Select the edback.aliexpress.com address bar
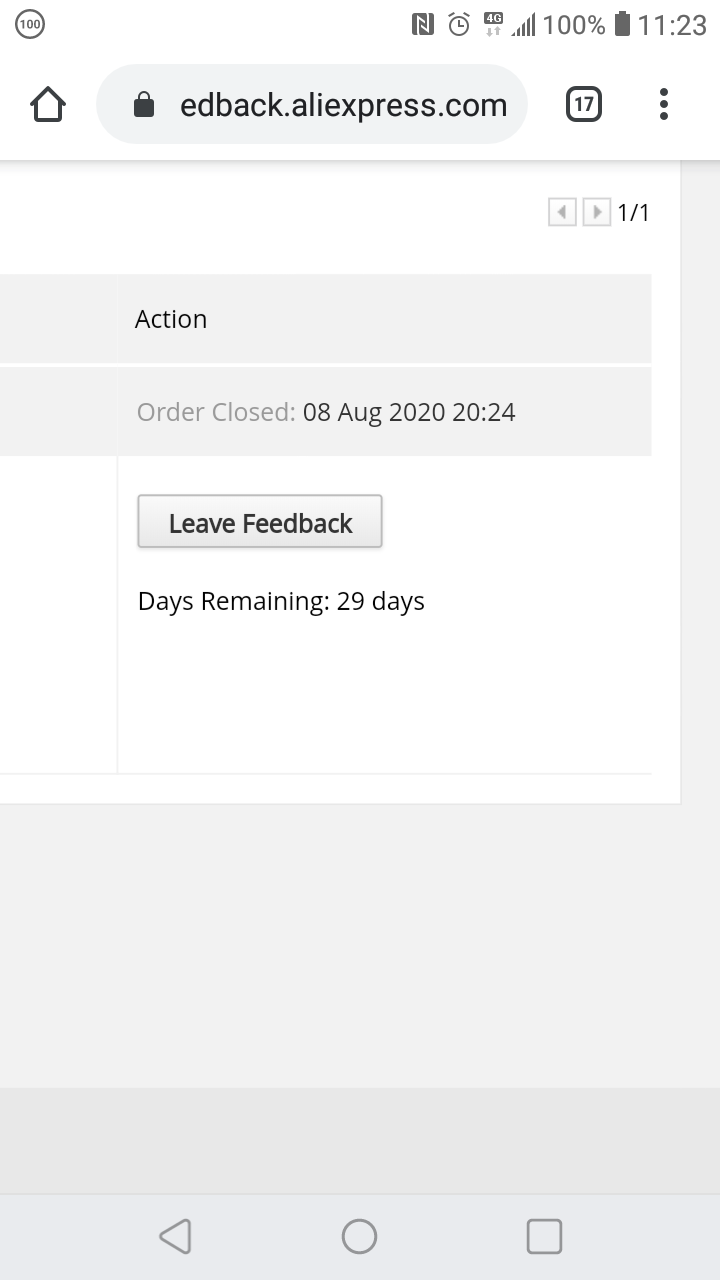This screenshot has width=720, height=1280. click(312, 104)
